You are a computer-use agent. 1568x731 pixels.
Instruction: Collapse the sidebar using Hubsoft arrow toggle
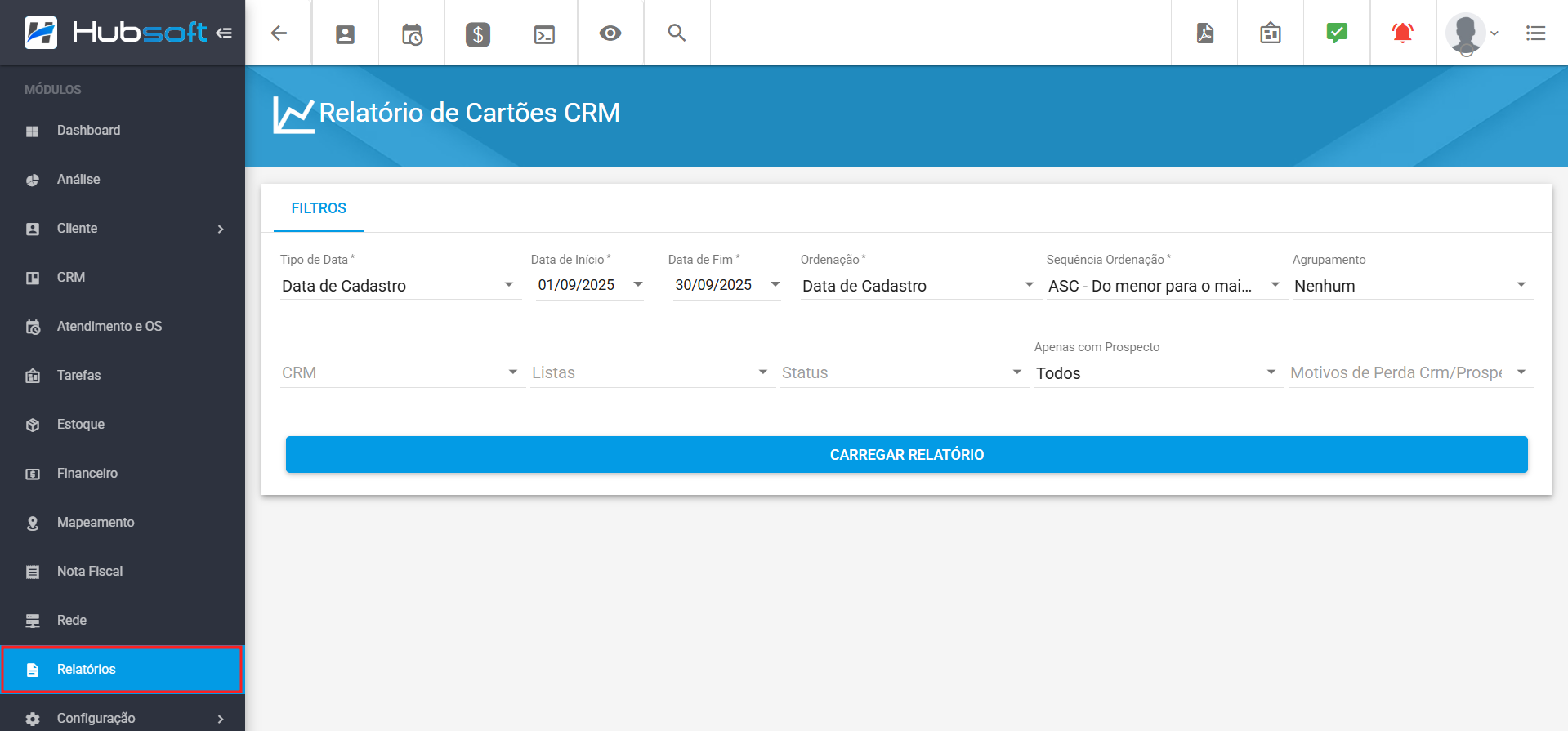point(224,33)
